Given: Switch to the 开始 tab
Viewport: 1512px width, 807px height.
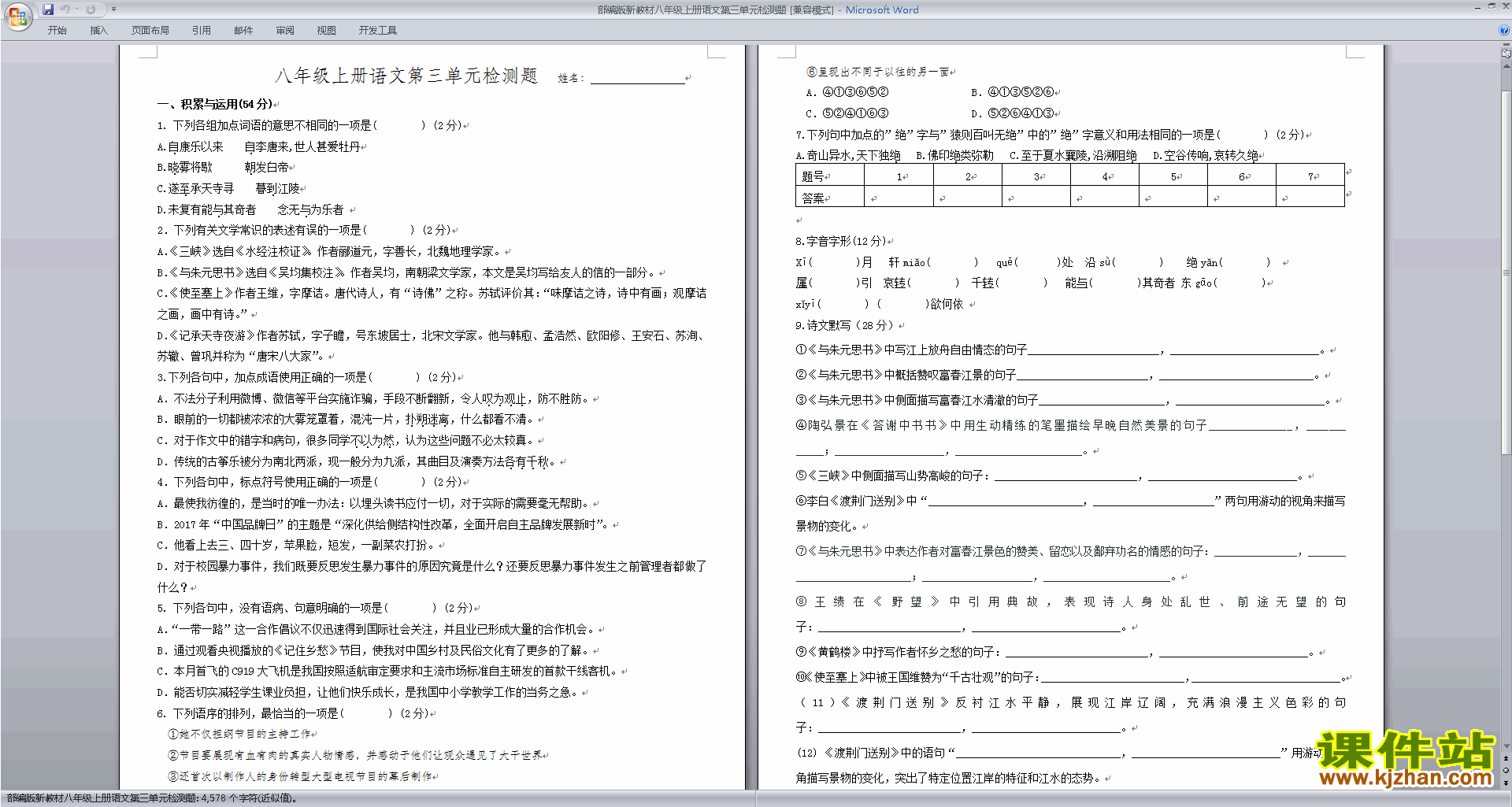Looking at the screenshot, I should [57, 31].
